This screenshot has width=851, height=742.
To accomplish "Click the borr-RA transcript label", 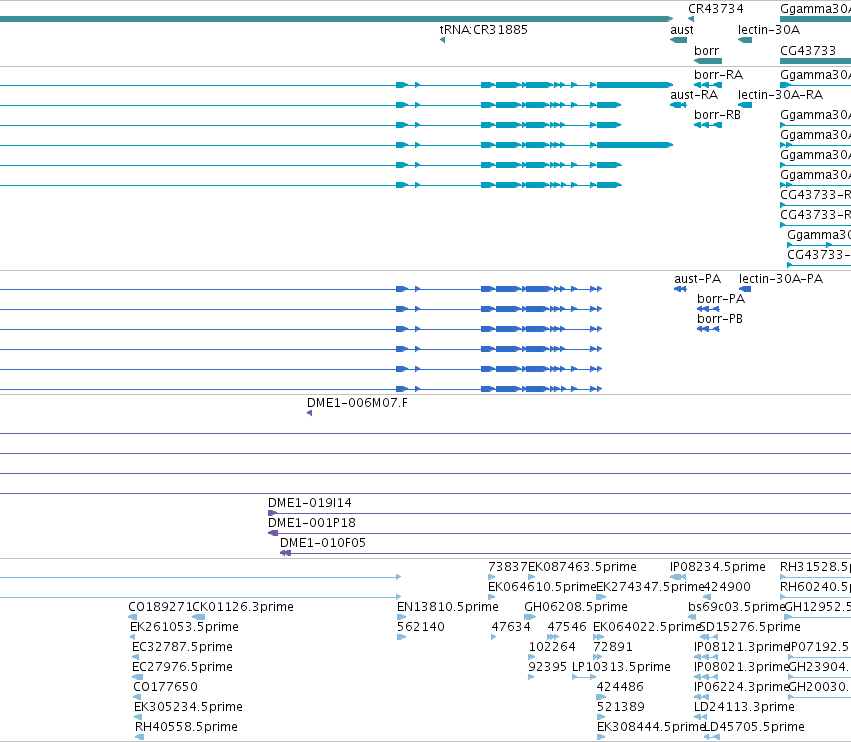I will click(x=719, y=75).
